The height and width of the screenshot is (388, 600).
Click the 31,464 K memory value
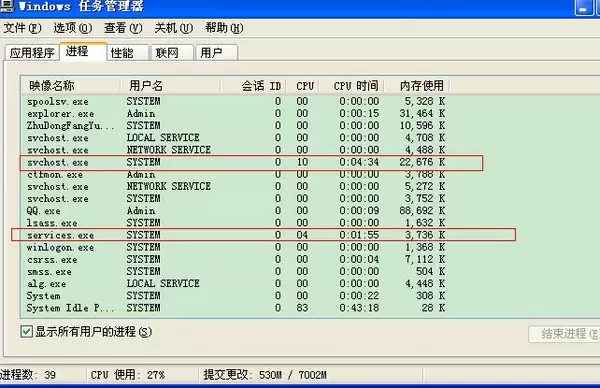pyautogui.click(x=422, y=114)
